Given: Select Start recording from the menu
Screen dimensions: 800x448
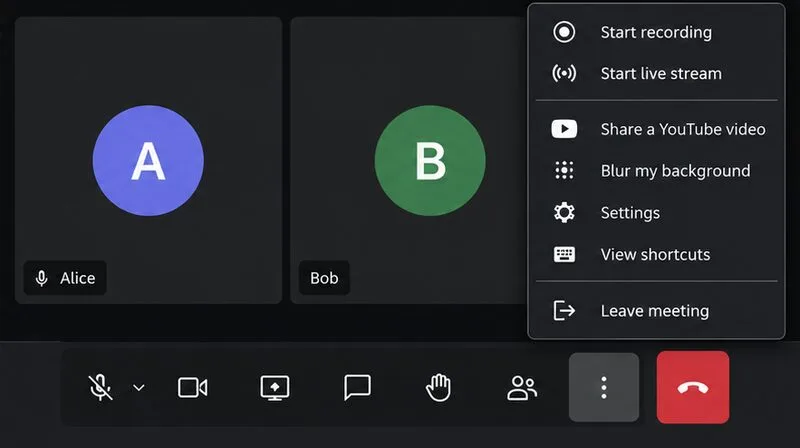Looking at the screenshot, I should [656, 32].
